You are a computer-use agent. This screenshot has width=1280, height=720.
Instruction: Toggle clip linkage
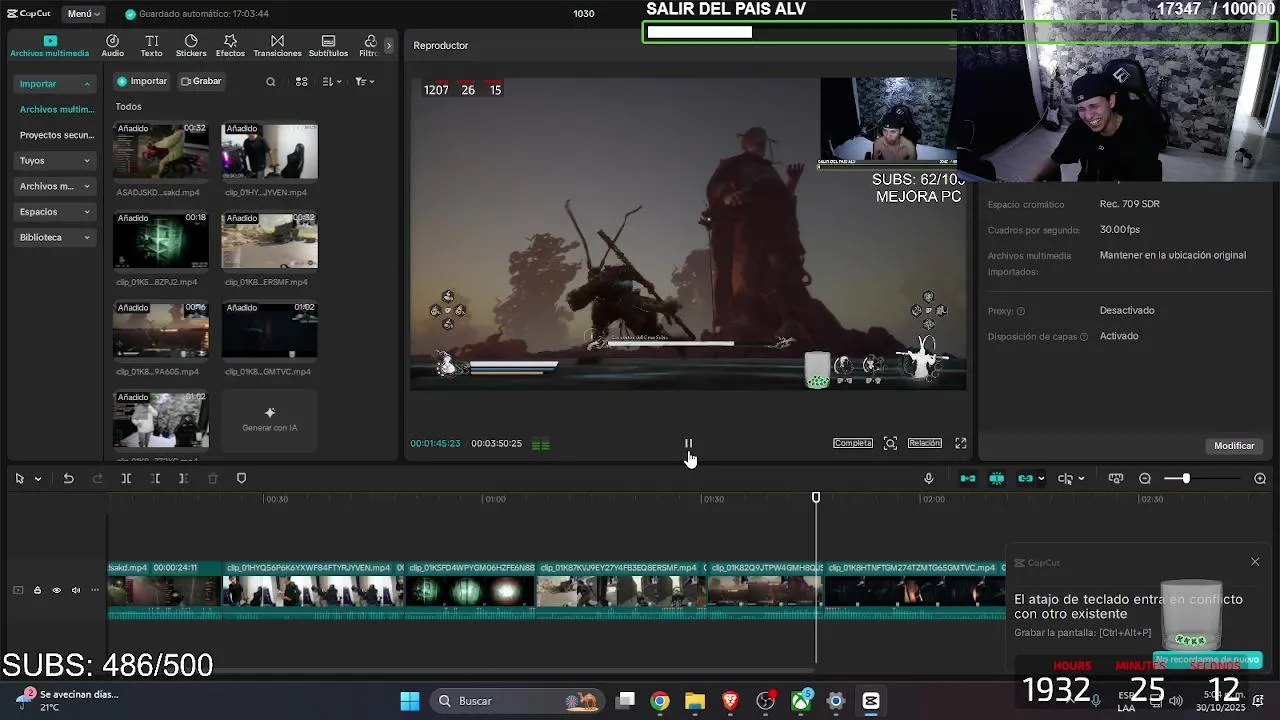(1025, 479)
